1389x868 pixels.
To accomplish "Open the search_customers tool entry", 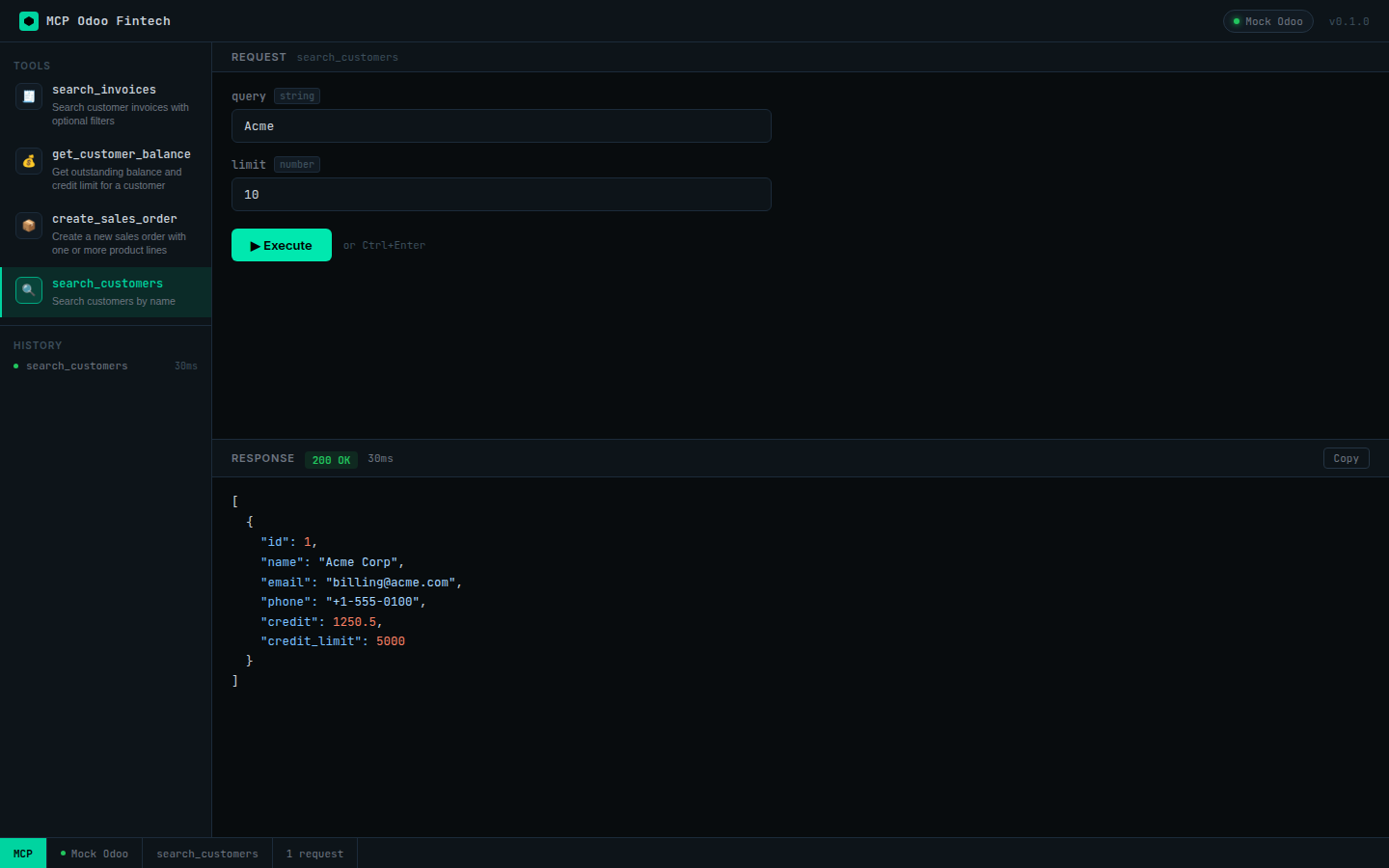I will (106, 292).
